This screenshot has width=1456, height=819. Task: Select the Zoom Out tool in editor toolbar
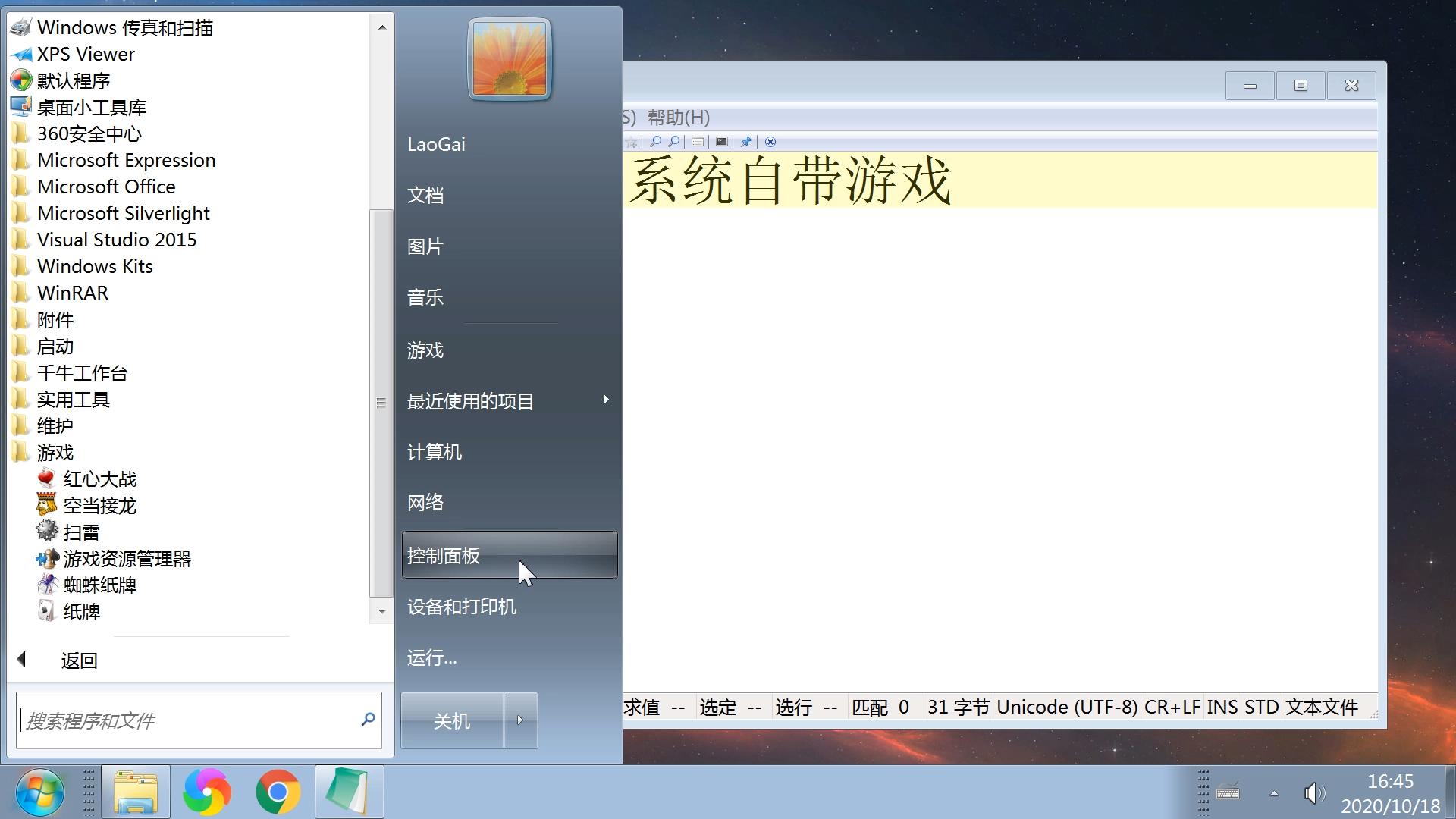tap(673, 142)
